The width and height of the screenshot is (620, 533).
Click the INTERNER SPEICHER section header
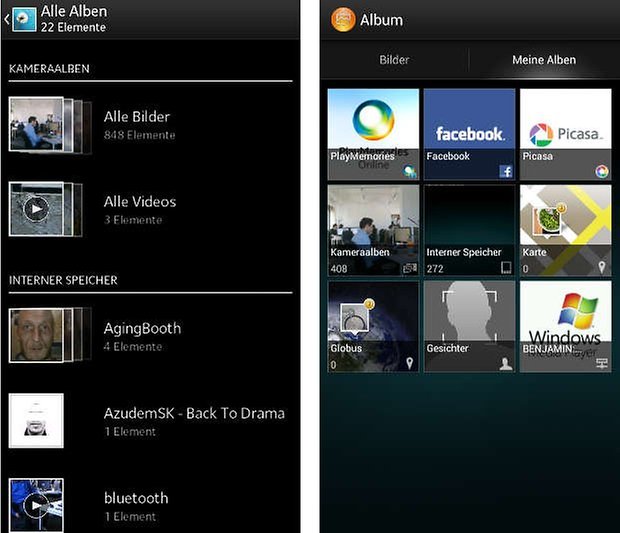63,280
